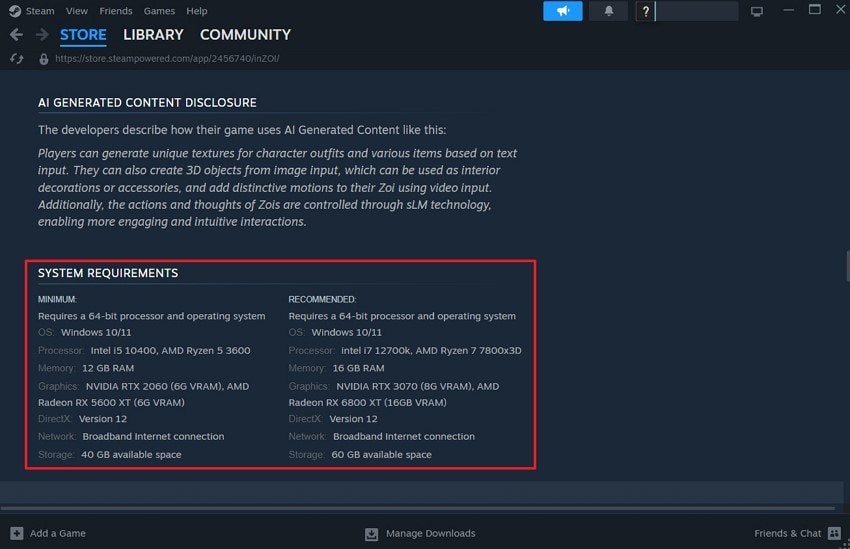Open the View menu
The image size is (850, 549).
click(x=76, y=11)
